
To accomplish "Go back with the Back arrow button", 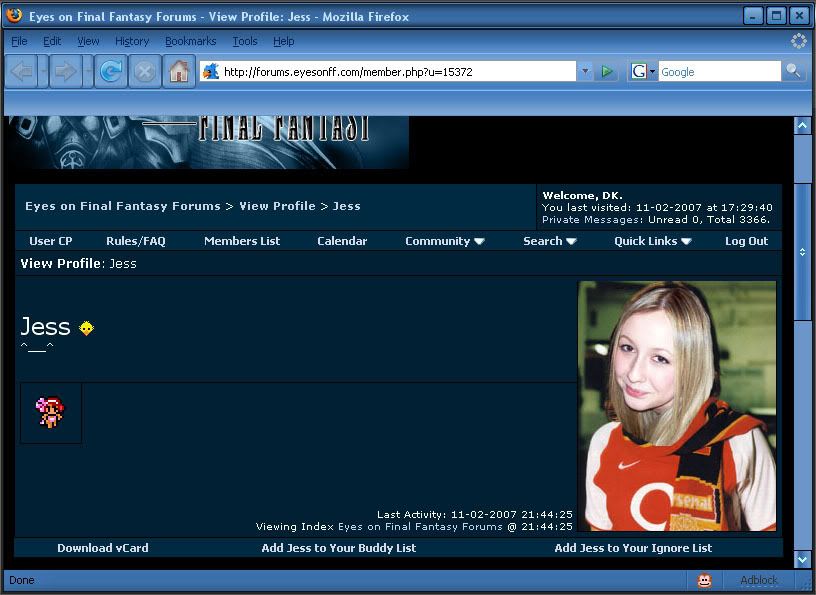I will (22, 71).
